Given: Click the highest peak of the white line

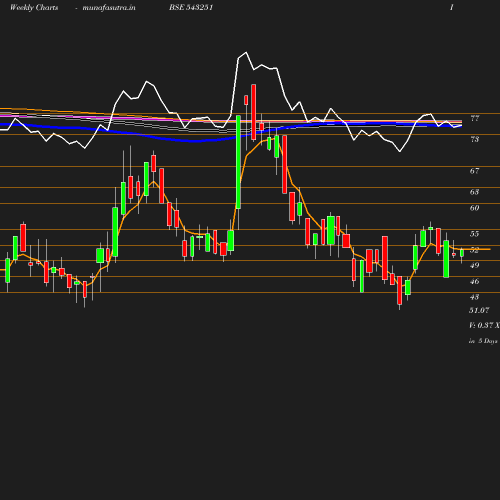Looking at the screenshot, I should pos(246,53).
